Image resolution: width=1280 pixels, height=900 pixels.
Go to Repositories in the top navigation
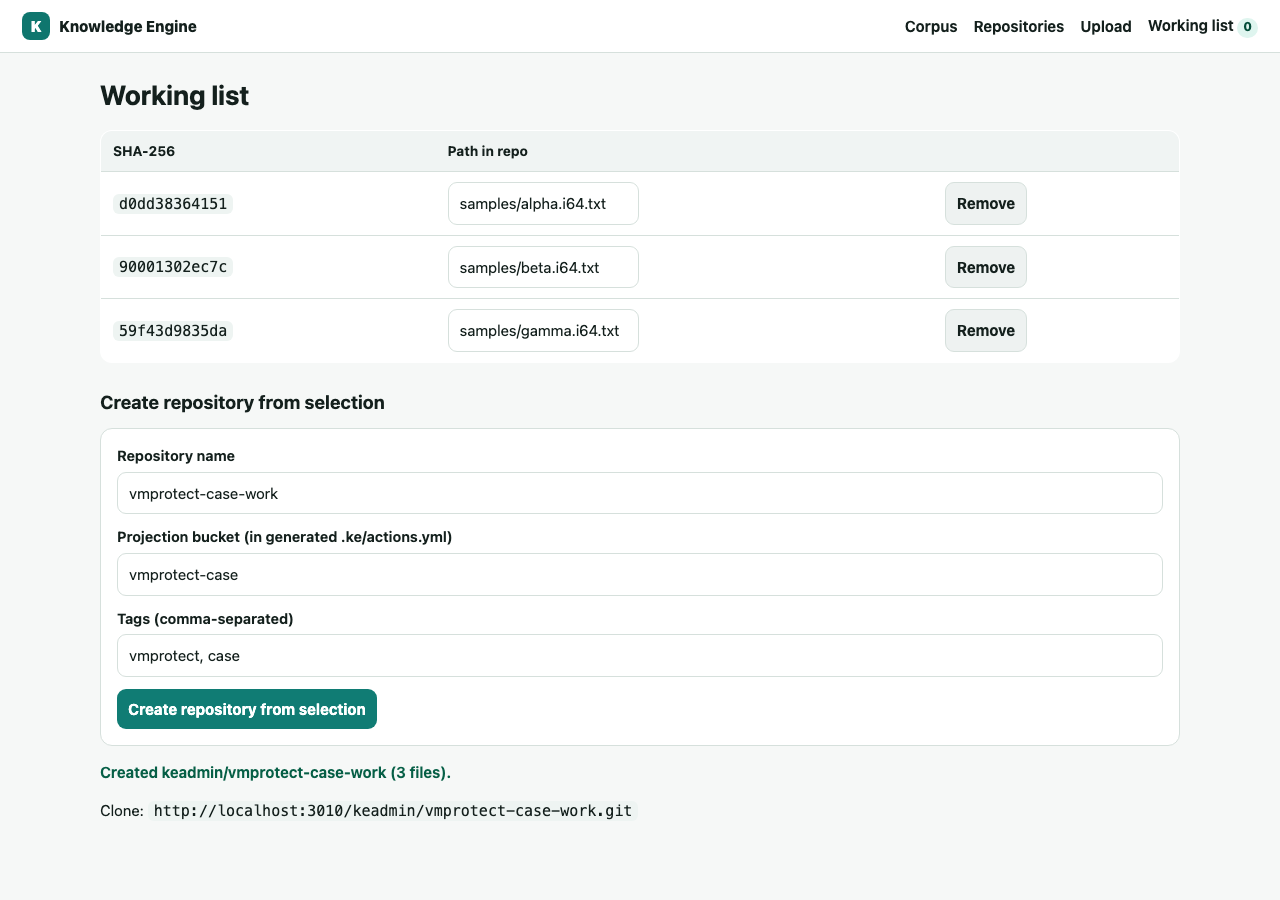[1019, 27]
